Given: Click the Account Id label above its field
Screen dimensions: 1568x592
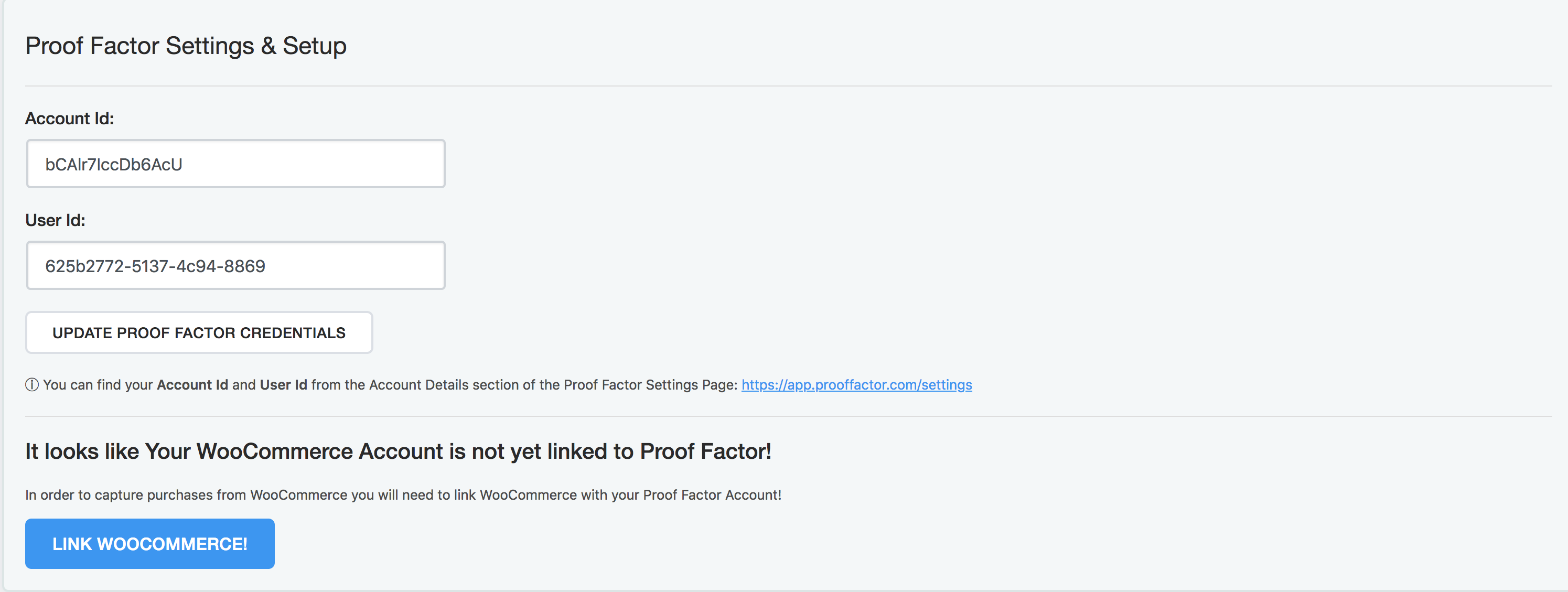Looking at the screenshot, I should 69,119.
